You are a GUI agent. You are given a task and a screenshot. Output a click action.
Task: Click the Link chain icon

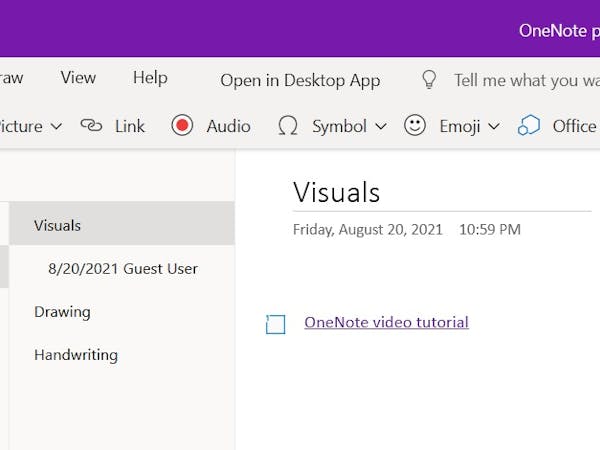click(91, 126)
